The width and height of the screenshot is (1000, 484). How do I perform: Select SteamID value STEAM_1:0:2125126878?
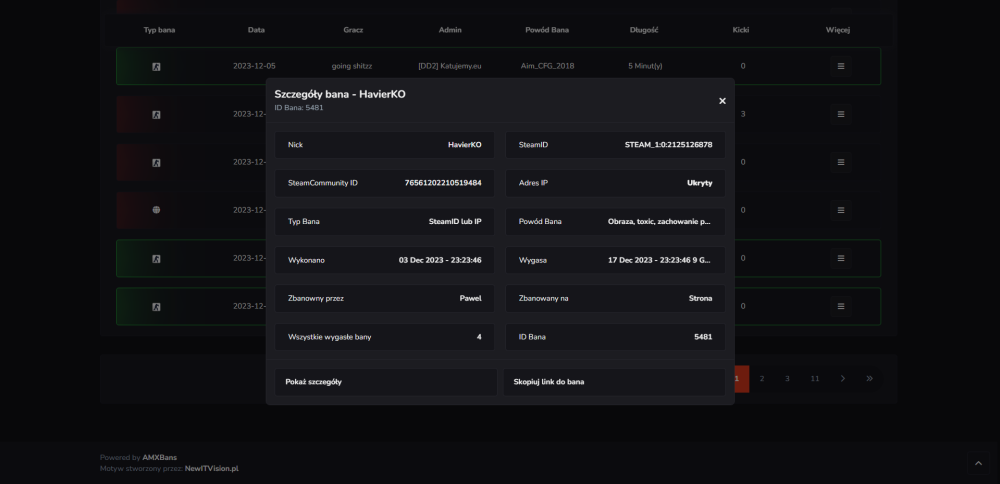[668, 145]
